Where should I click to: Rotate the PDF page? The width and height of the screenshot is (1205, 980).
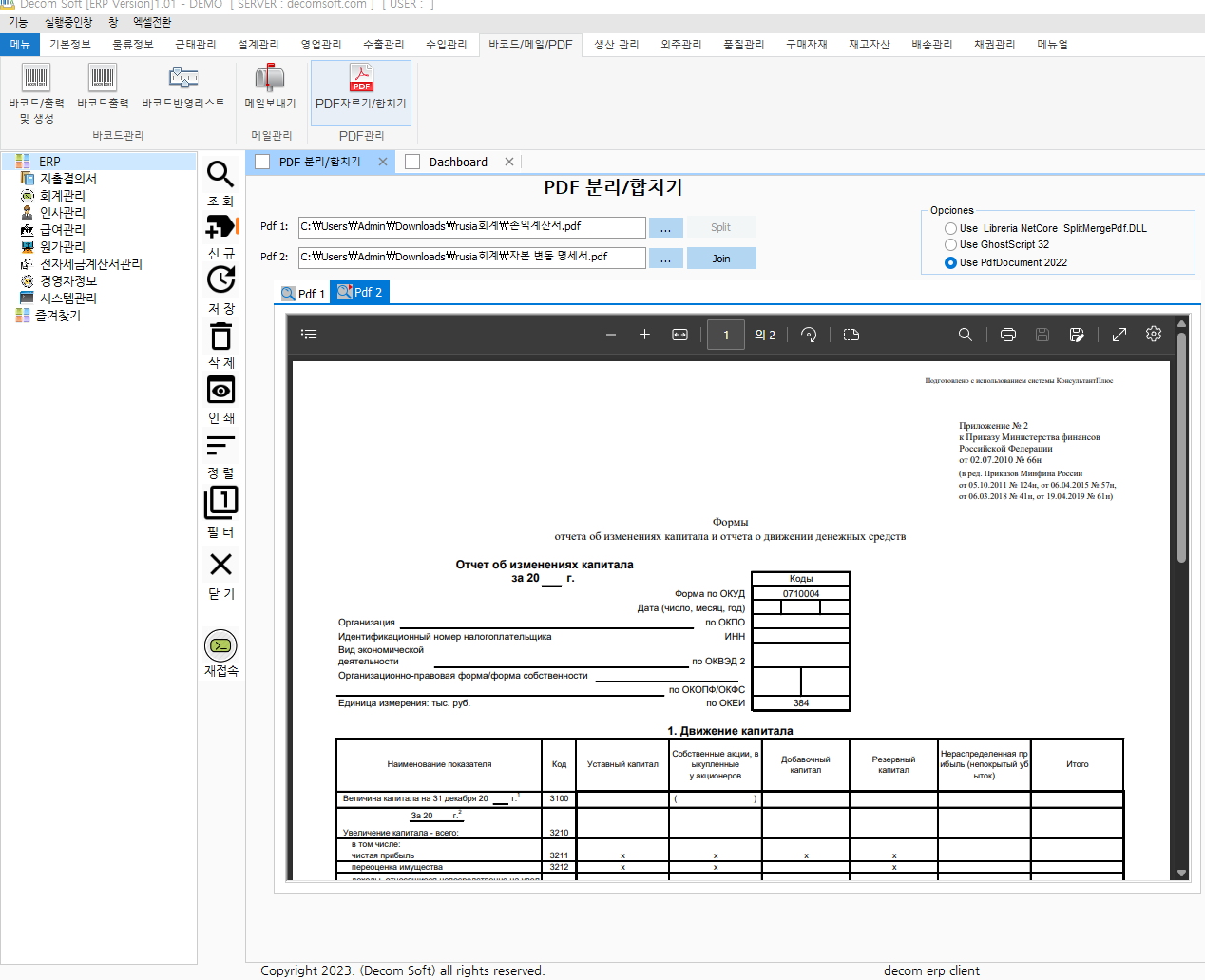[809, 335]
